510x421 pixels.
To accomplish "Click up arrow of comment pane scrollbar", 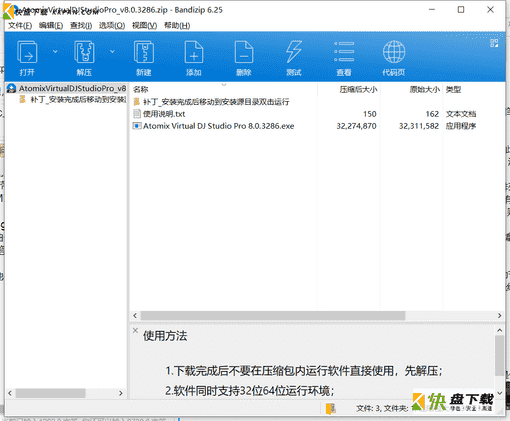I will pyautogui.click(x=499, y=330).
